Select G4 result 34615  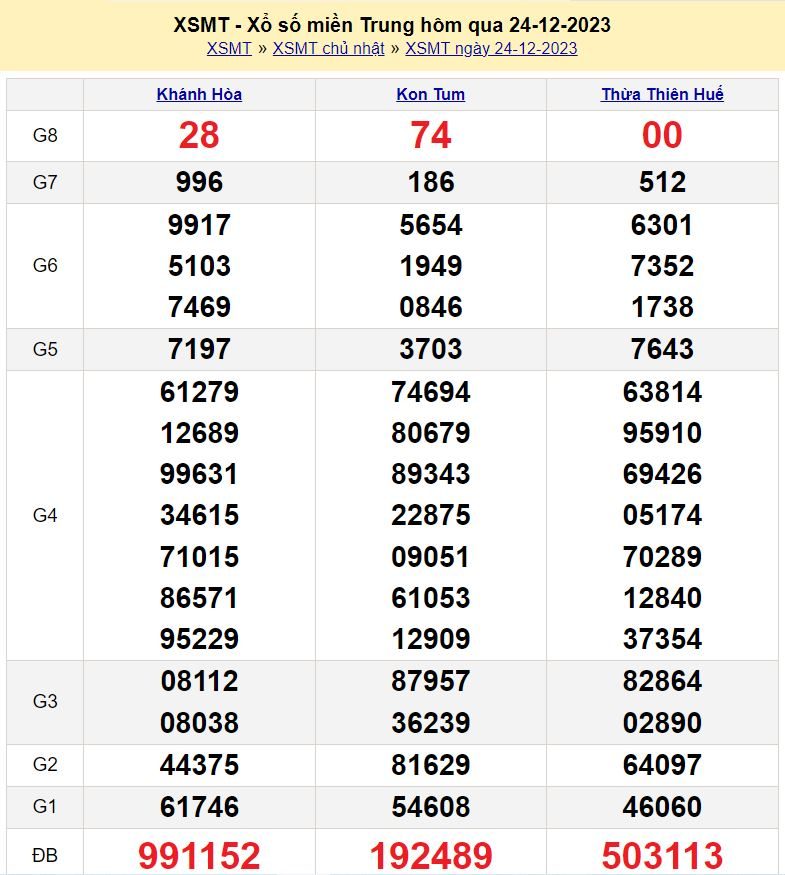[x=199, y=516]
